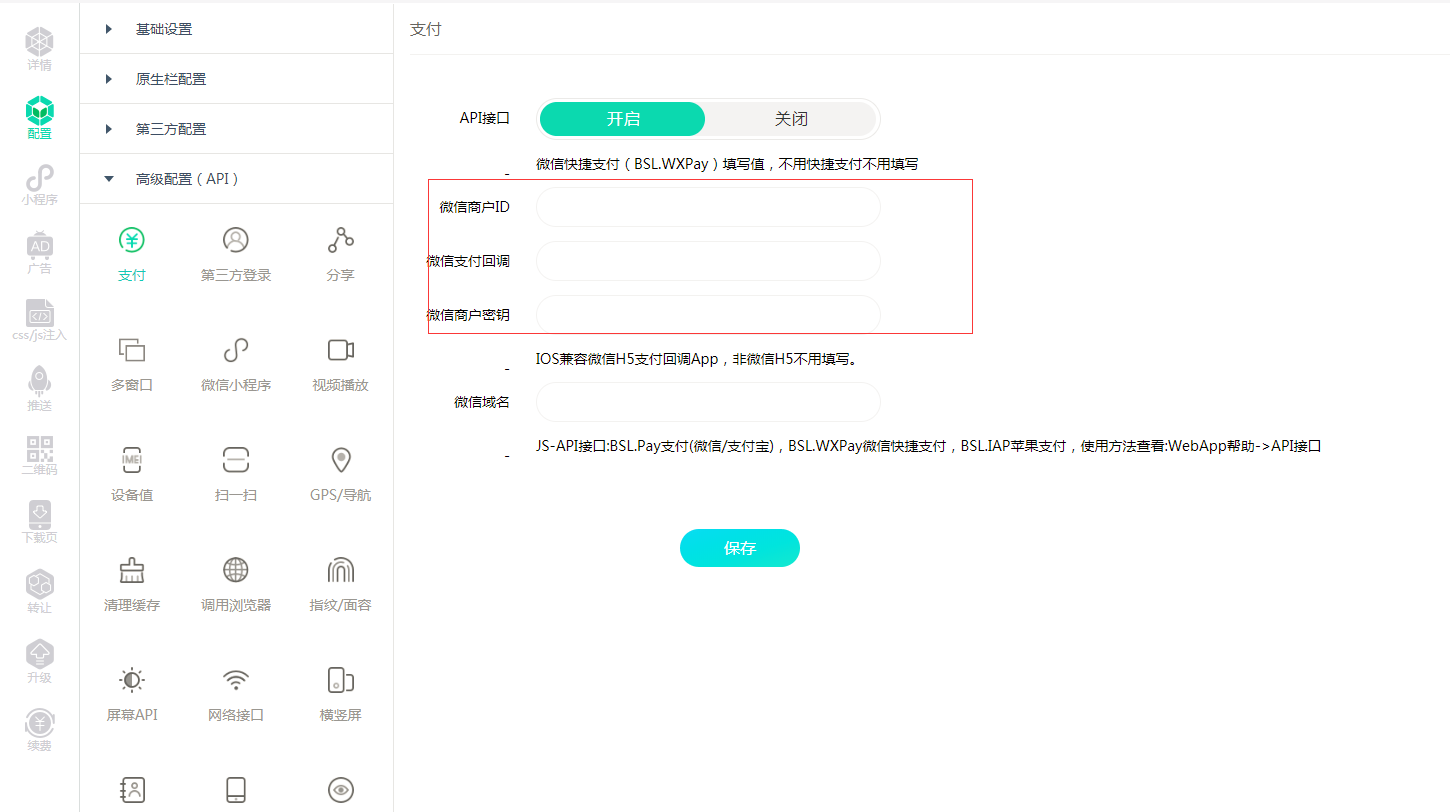Click the contacts book icon at bottom
Image resolution: width=1450 pixels, height=812 pixels.
pyautogui.click(x=132, y=790)
